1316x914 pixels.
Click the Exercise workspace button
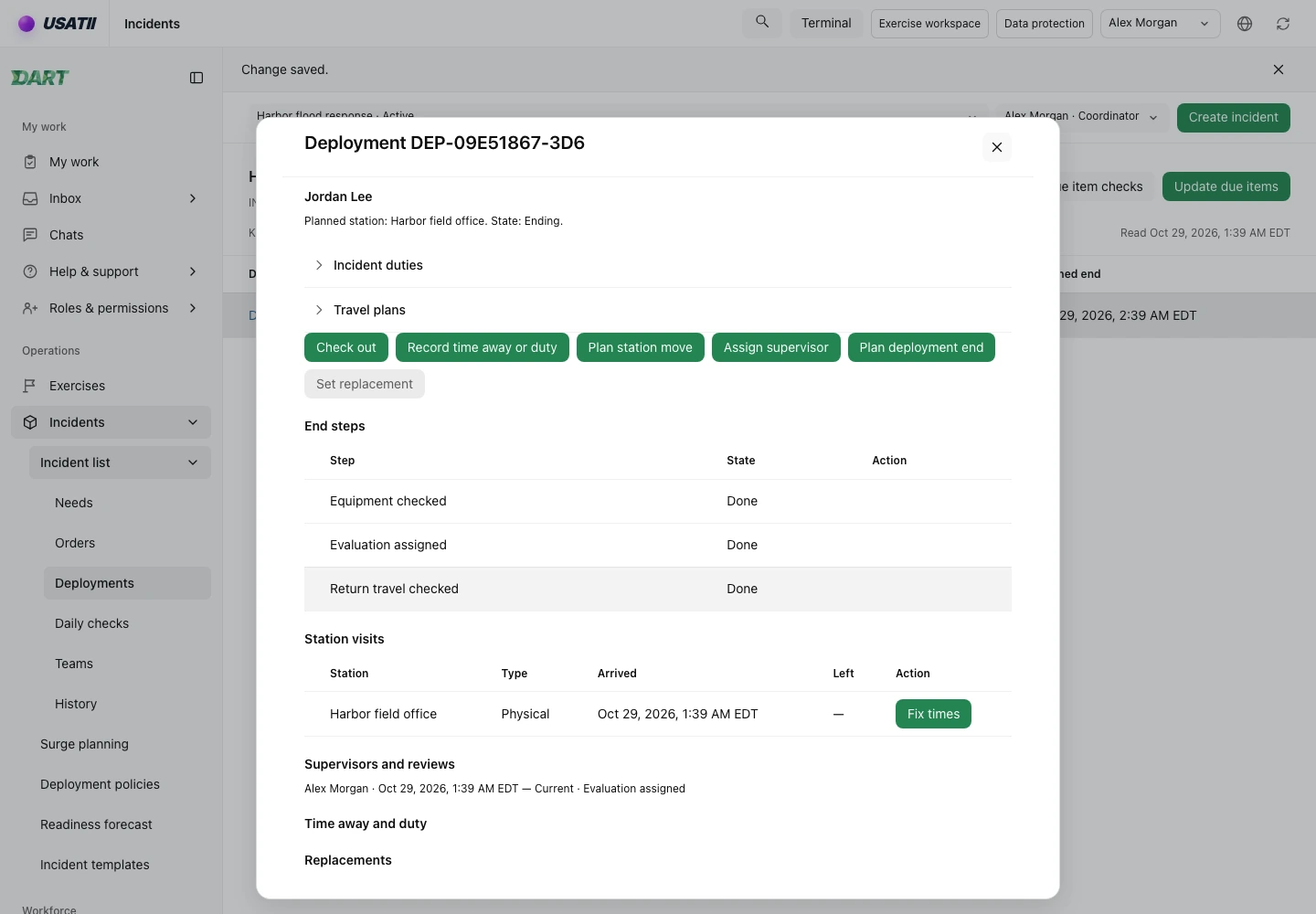click(x=929, y=23)
